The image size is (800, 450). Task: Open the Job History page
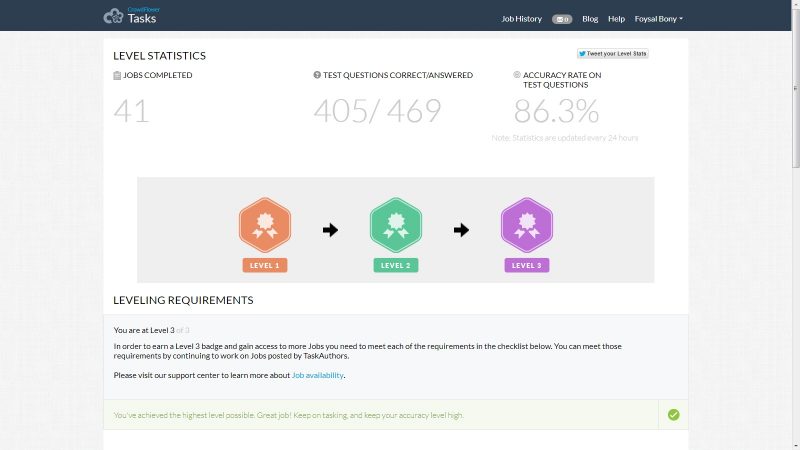click(521, 19)
